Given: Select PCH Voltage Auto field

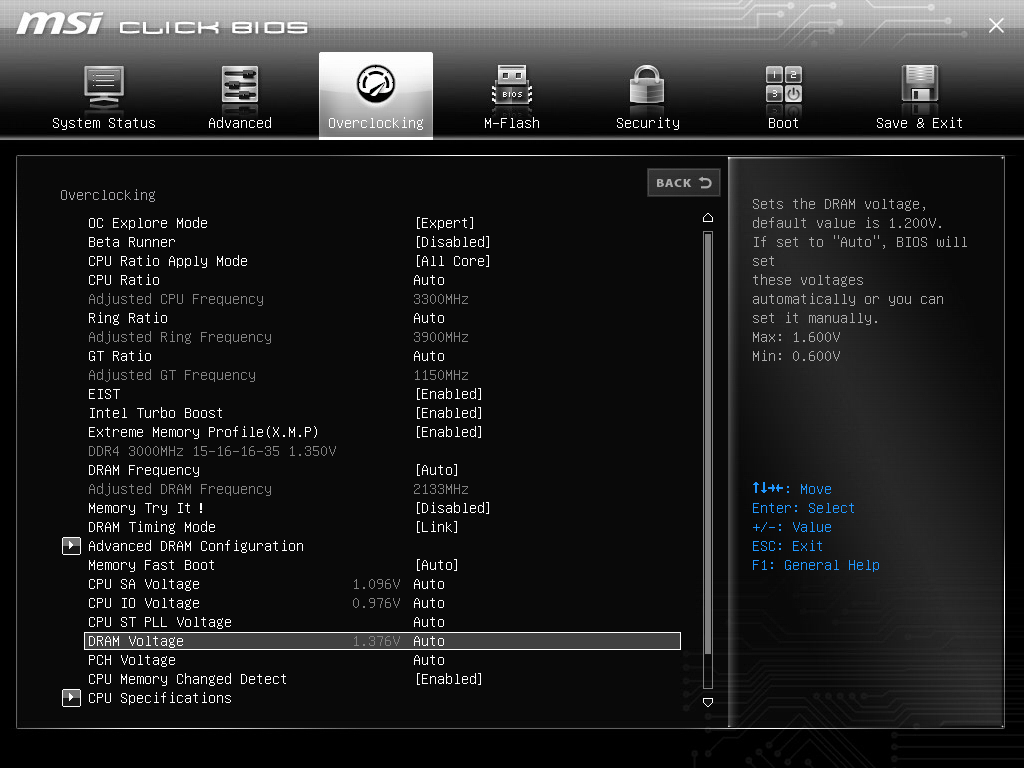Looking at the screenshot, I should (429, 660).
